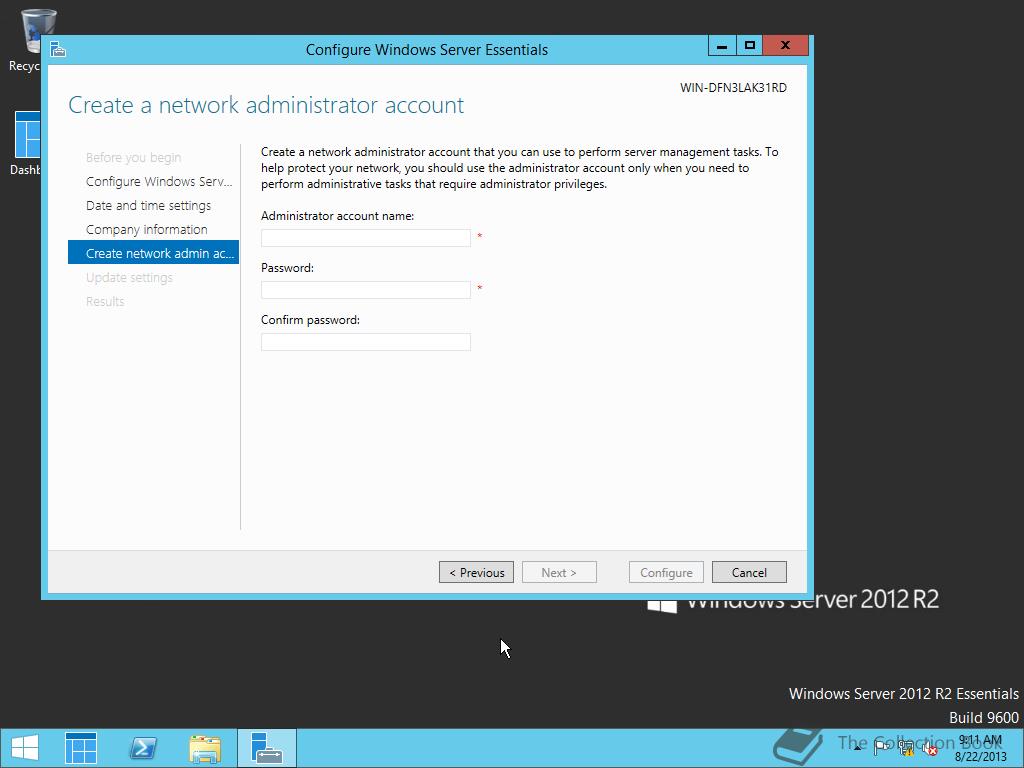
Task: Click the Next button
Action: click(x=559, y=572)
